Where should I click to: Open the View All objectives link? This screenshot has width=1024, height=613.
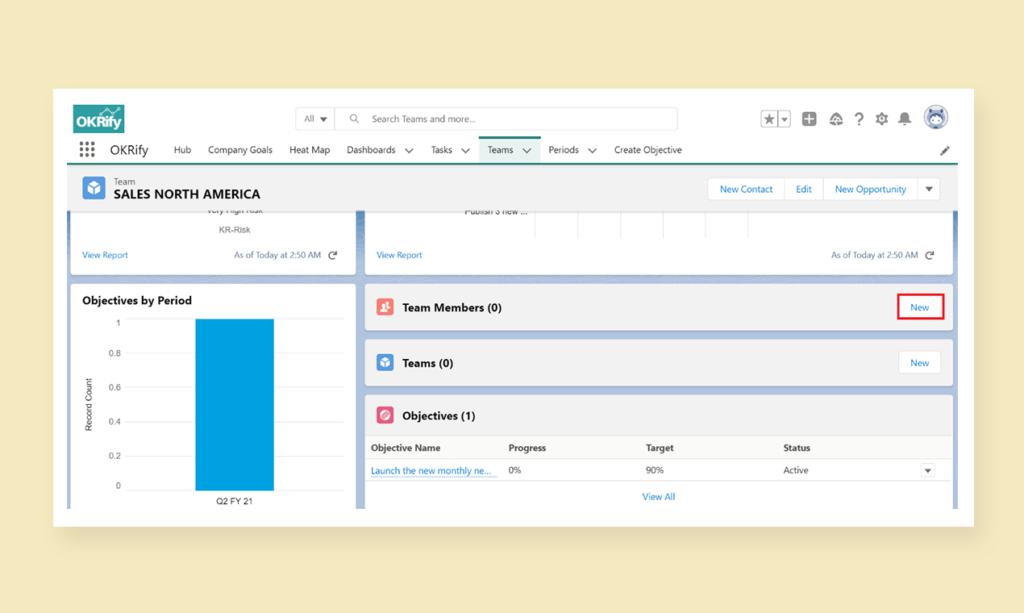pos(658,496)
